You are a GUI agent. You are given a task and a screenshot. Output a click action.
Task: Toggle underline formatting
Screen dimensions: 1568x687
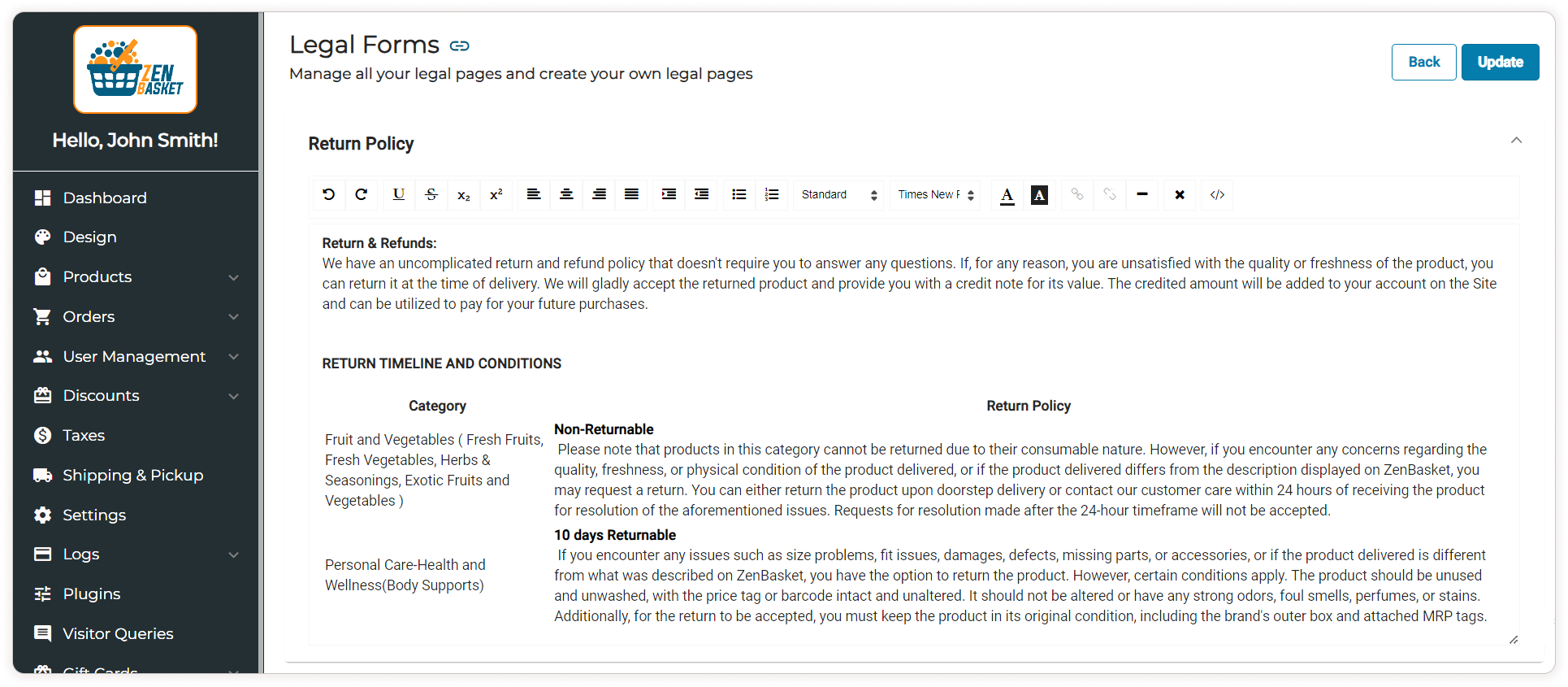[x=398, y=194]
